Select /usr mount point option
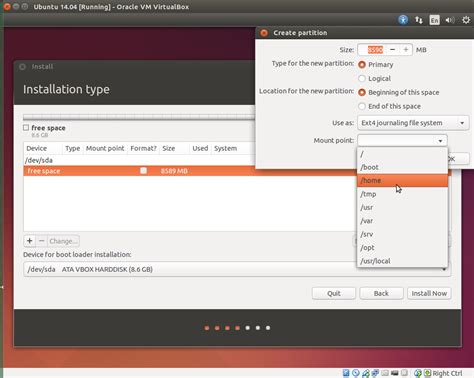The height and width of the screenshot is (378, 474). (402, 207)
